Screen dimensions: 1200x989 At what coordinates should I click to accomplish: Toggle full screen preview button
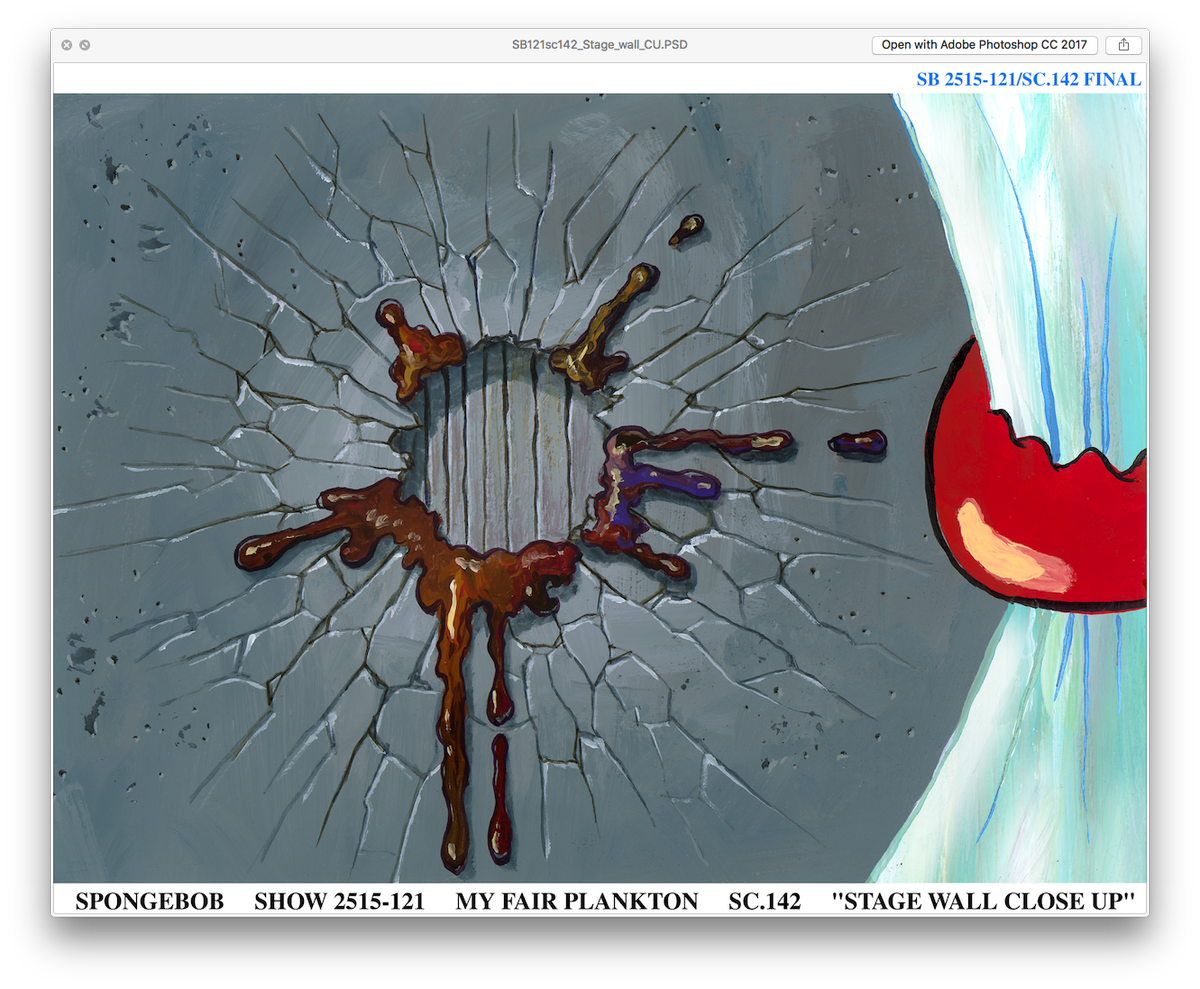click(86, 45)
